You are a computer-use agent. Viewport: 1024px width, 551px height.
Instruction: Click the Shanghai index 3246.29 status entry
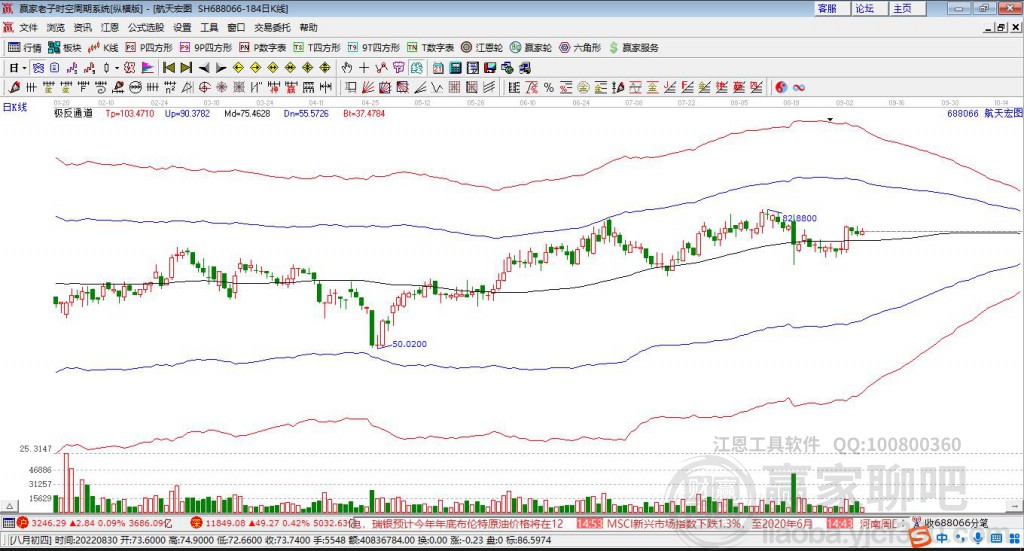coord(96,523)
